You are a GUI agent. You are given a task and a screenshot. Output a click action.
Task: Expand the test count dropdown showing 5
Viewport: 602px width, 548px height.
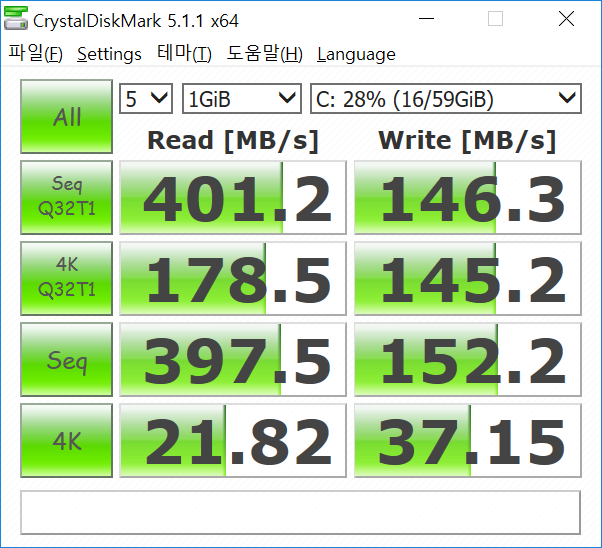point(146,99)
